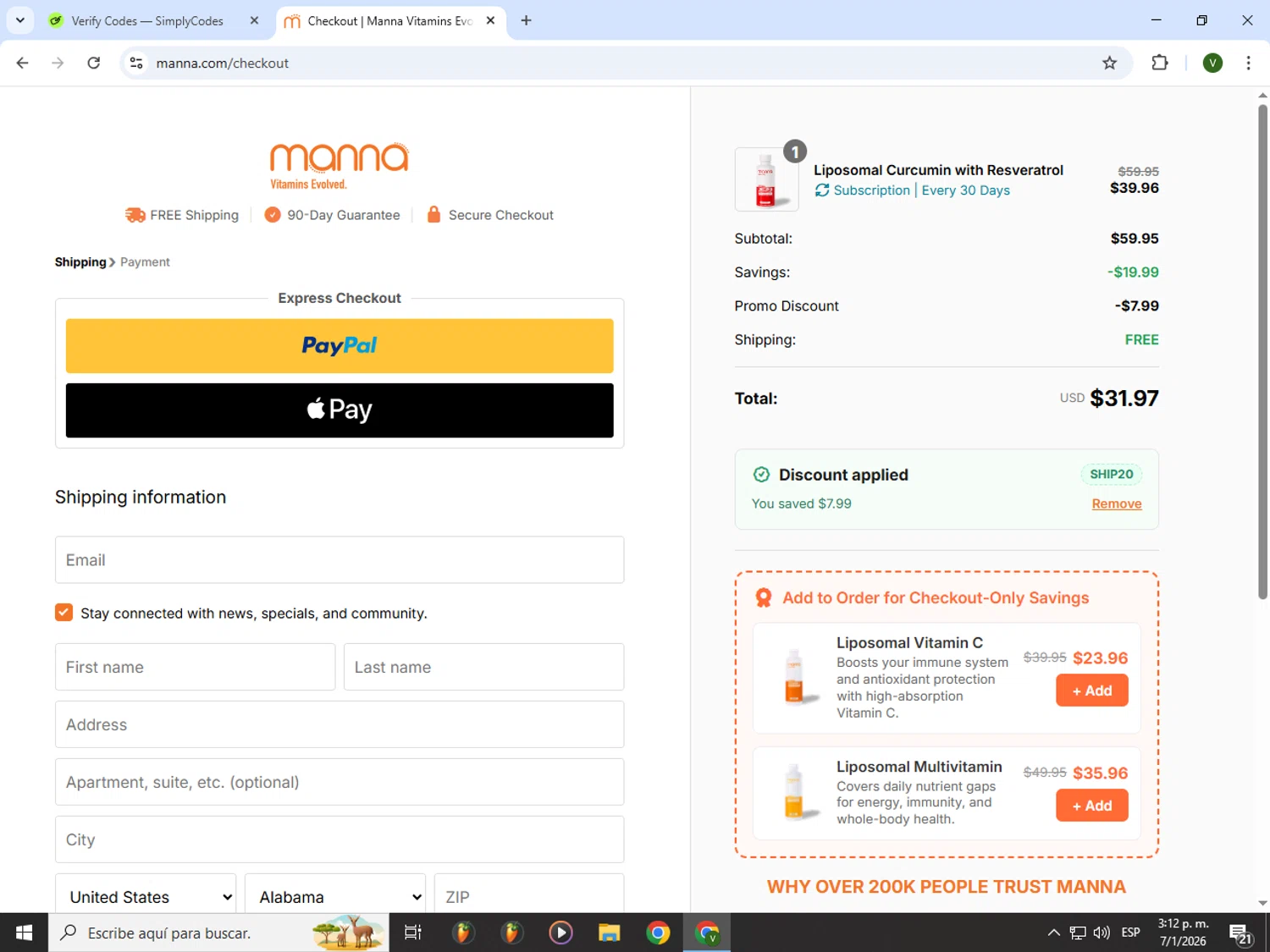Click the SHIP20 promo code badge
This screenshot has height=952, width=1270.
click(1111, 475)
